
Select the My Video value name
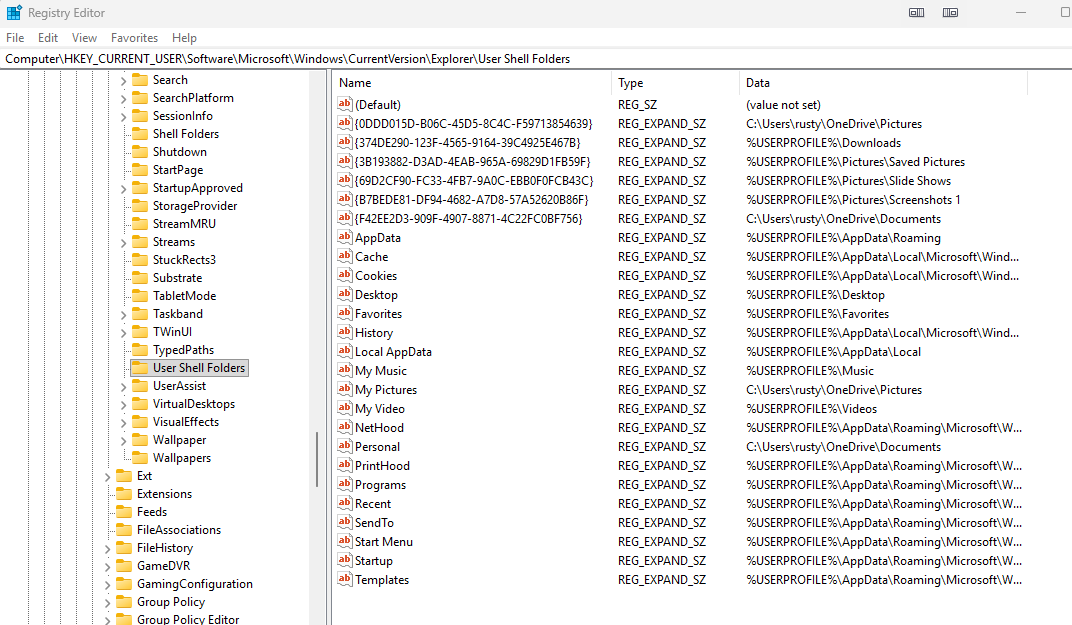coord(379,408)
